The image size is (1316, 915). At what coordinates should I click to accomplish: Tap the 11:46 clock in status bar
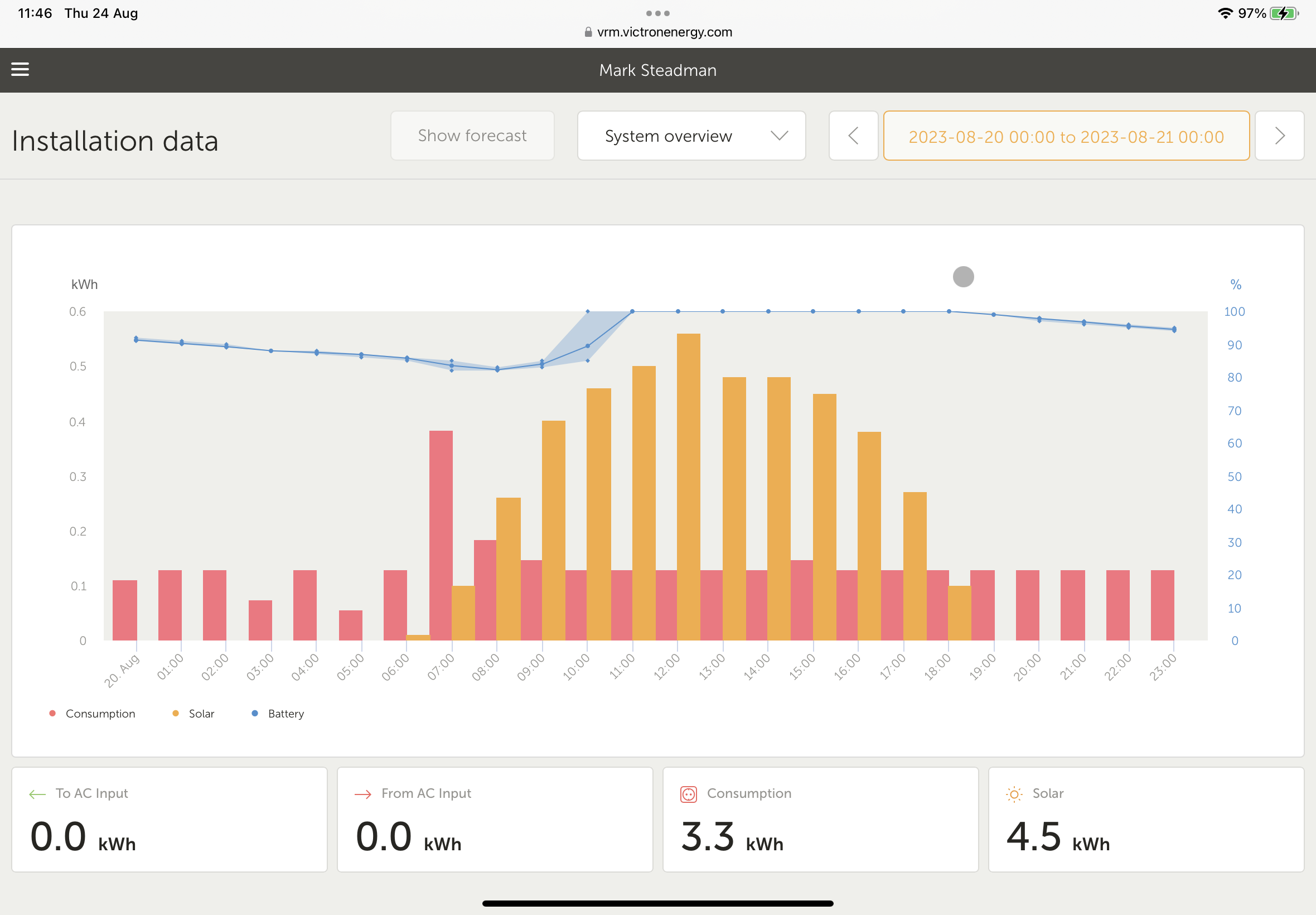[x=35, y=13]
